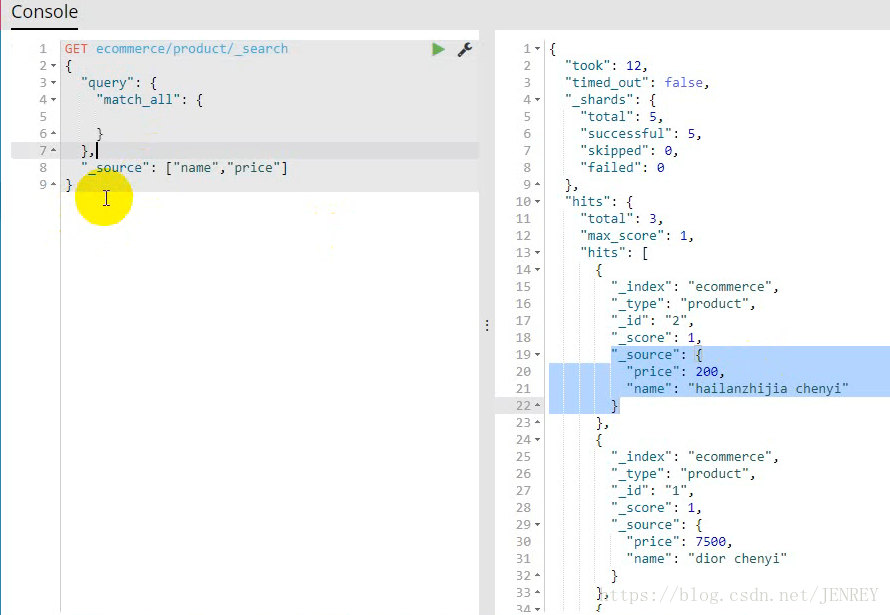The width and height of the screenshot is (890, 615).
Task: Click the fold-end arrow at request line 9
Action: [x=53, y=184]
